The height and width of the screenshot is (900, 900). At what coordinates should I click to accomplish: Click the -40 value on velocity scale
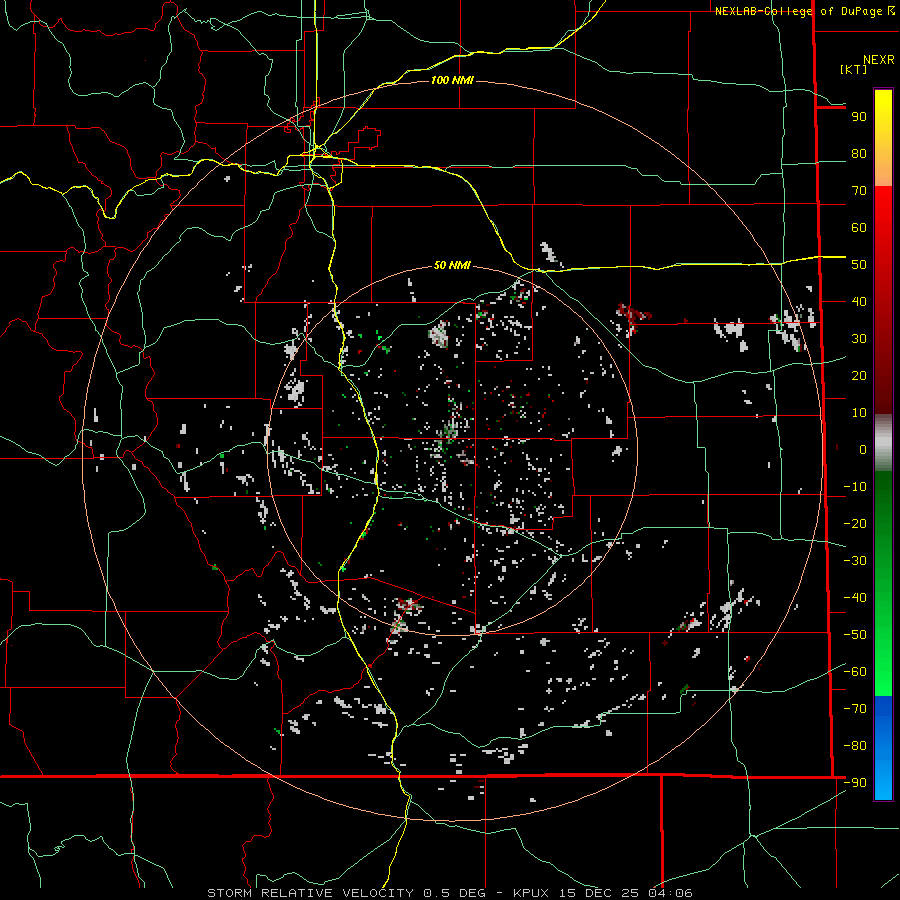pos(855,598)
